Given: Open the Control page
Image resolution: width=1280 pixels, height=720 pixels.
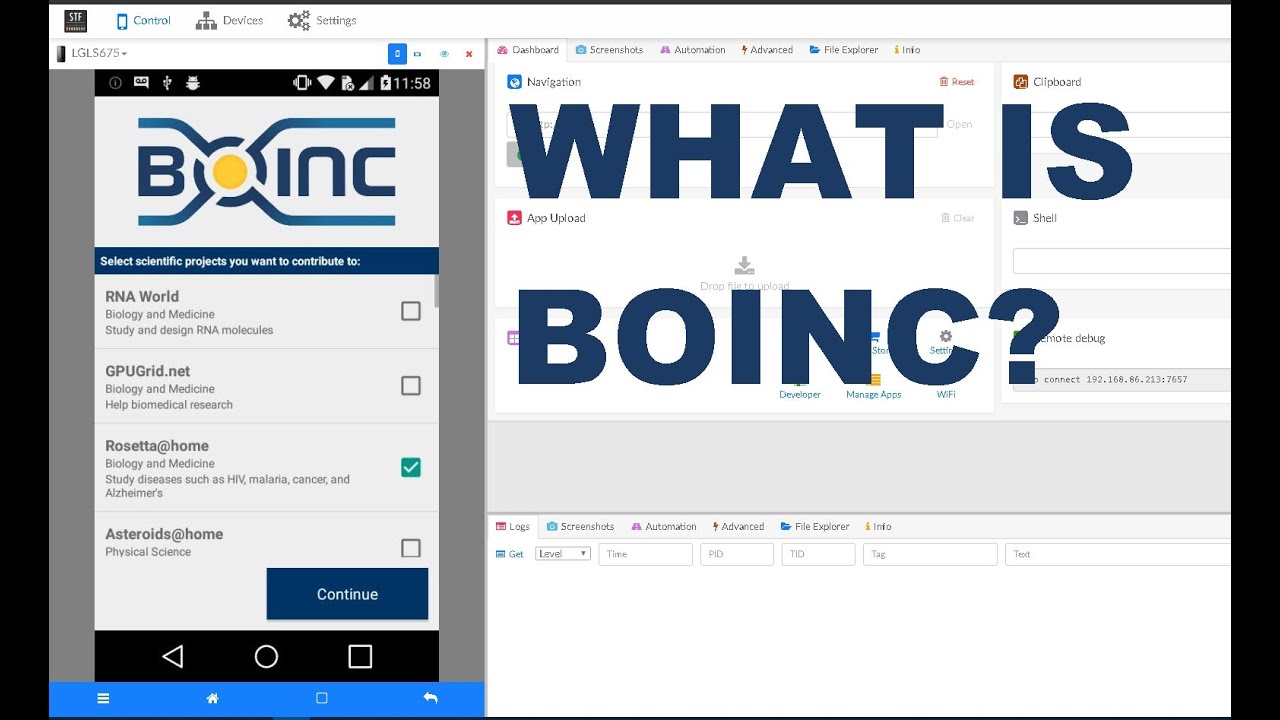Looking at the screenshot, I should click(143, 20).
